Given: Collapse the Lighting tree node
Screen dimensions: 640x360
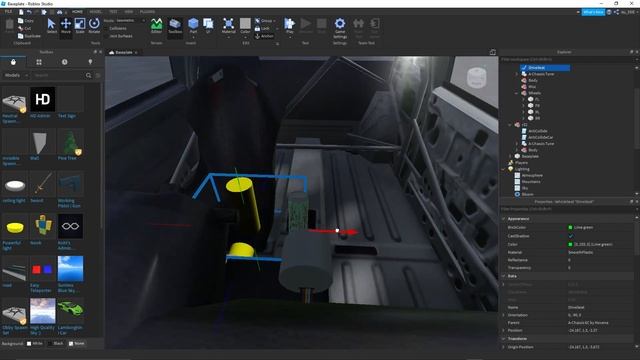Looking at the screenshot, I should tap(503, 169).
